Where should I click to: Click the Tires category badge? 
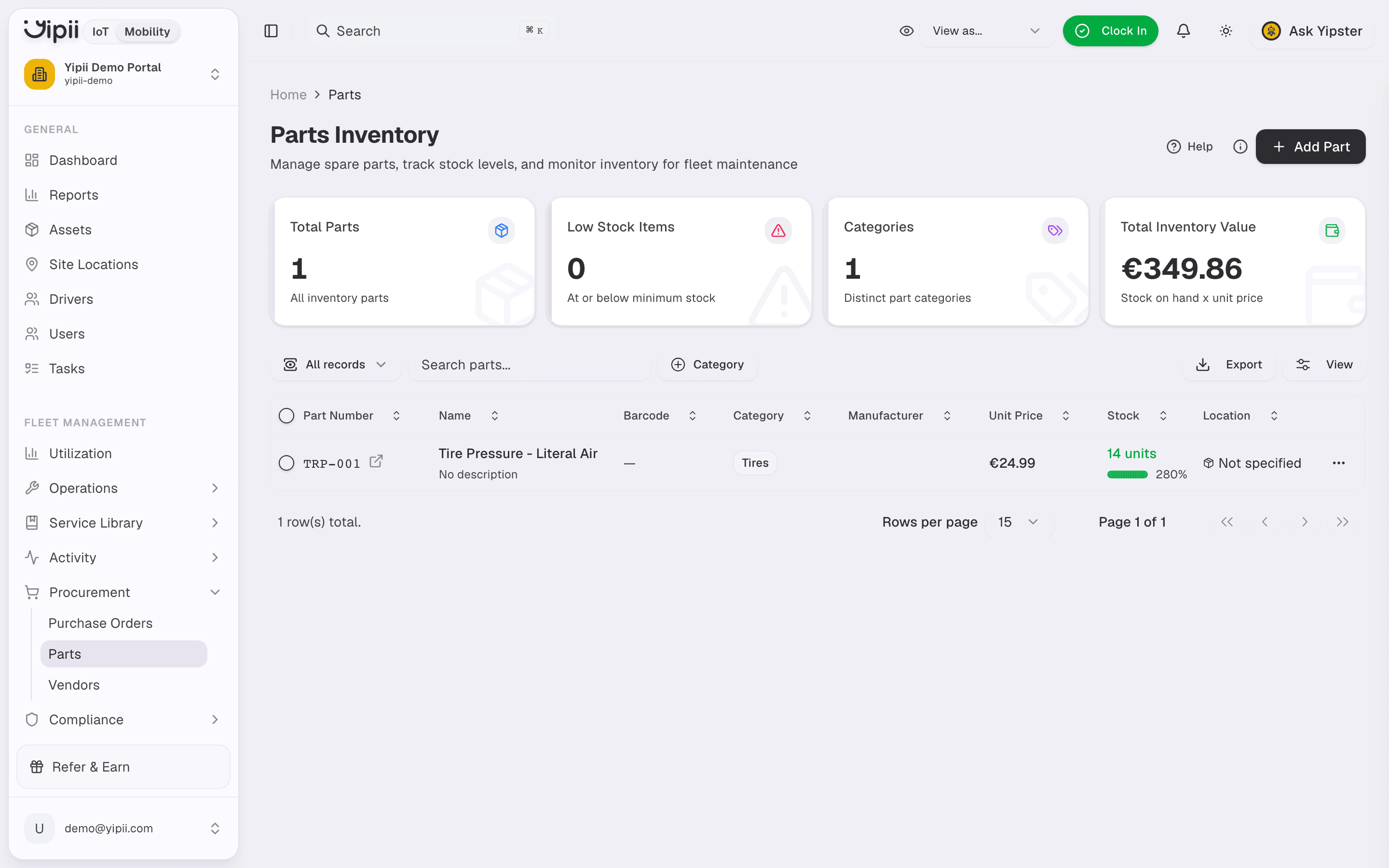click(x=755, y=463)
